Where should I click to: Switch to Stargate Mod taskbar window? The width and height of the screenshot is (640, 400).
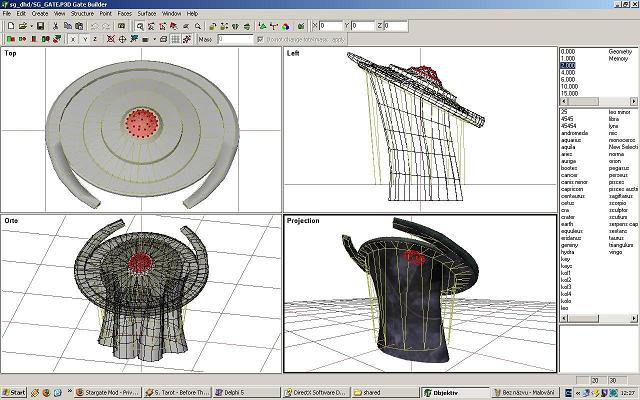coord(108,392)
